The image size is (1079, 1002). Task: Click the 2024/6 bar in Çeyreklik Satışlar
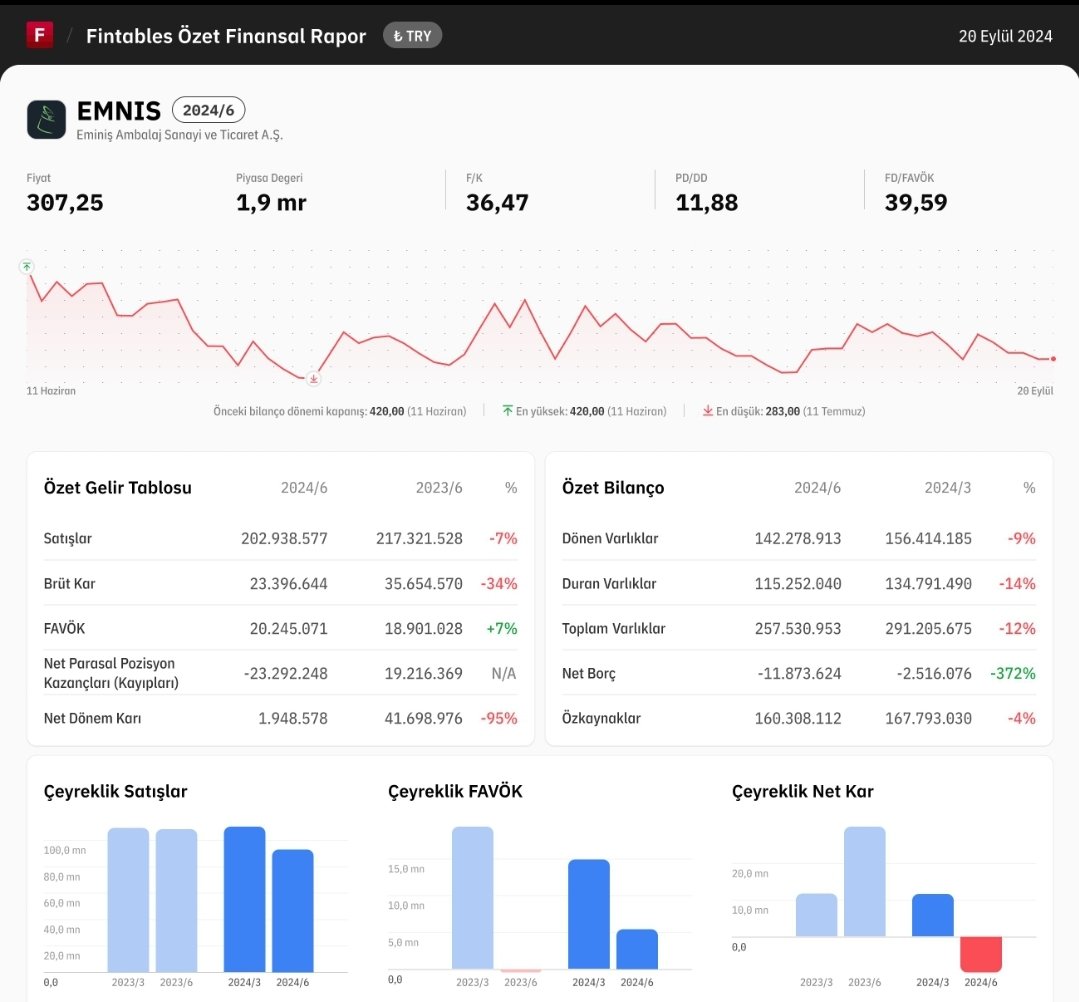click(x=292, y=910)
